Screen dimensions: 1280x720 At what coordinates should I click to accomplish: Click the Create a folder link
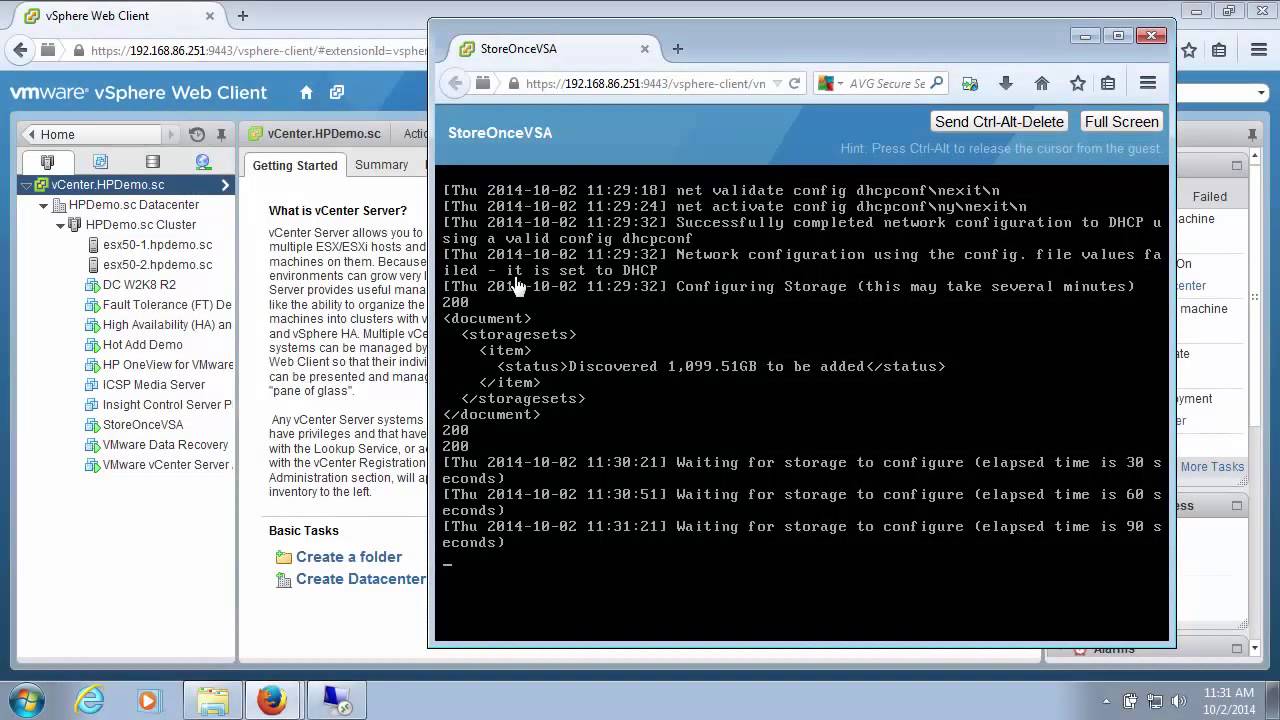point(348,557)
